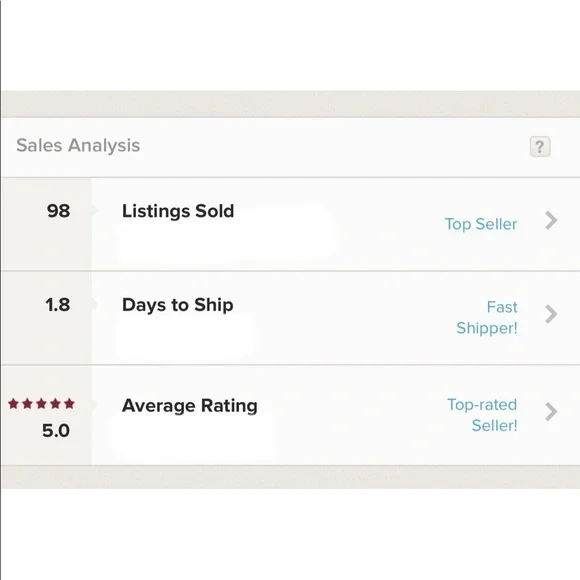580x580 pixels.
Task: Click the first rating star
Action: click(x=14, y=404)
